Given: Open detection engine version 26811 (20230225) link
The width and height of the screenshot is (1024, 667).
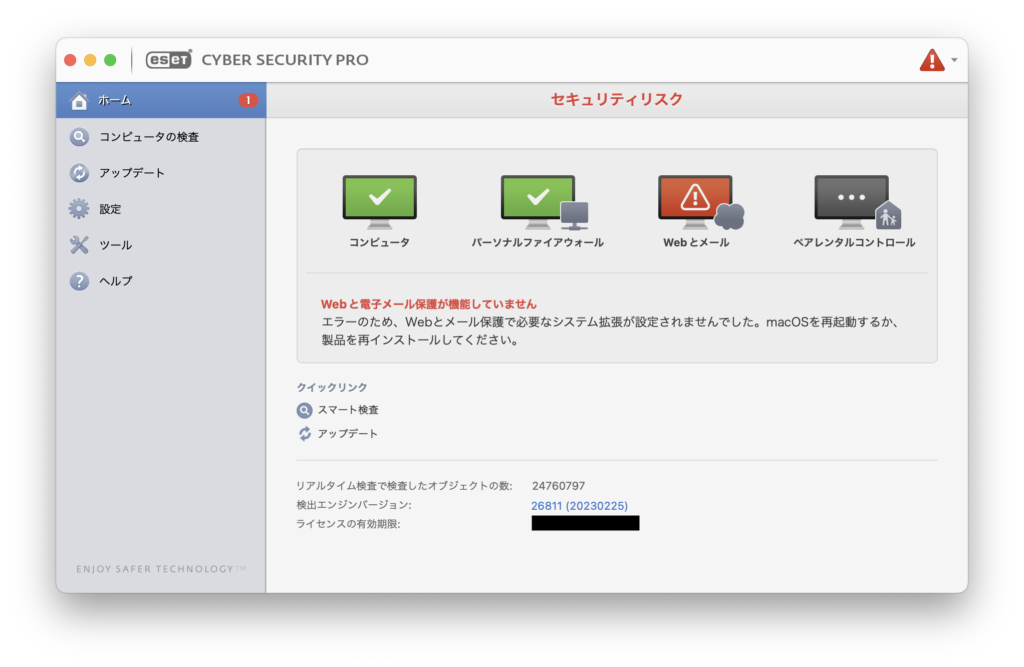Looking at the screenshot, I should (x=579, y=506).
